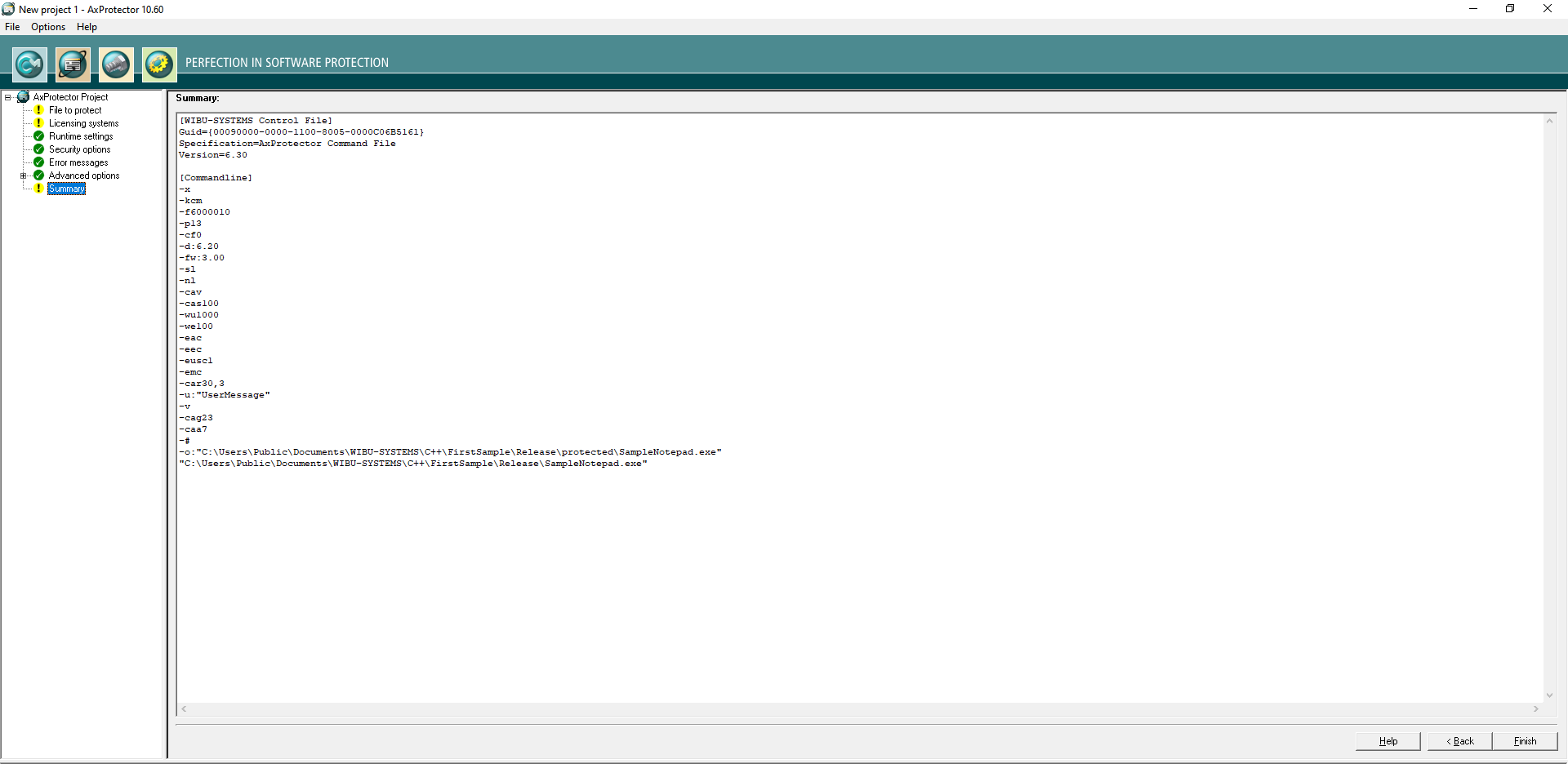Click the '-kcm' parameter line
This screenshot has height=764, width=1568.
190,201
